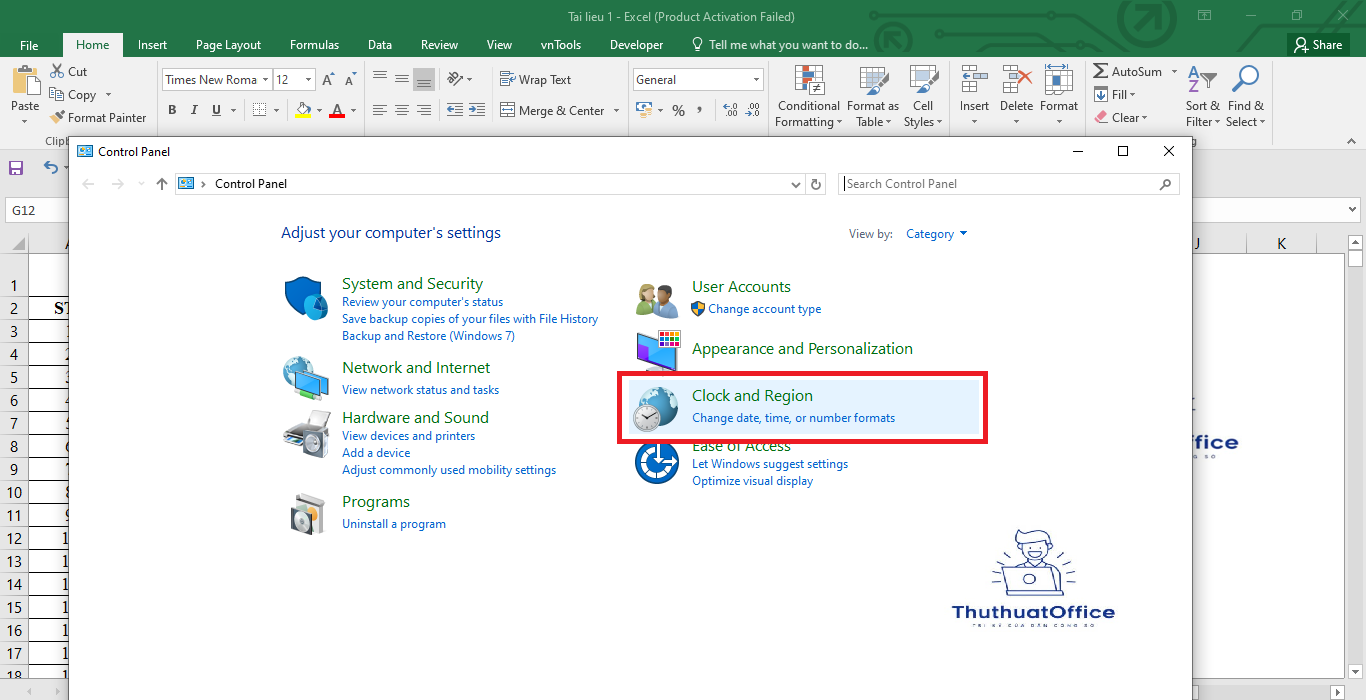Switch to the Page Layout ribbon tab
1366x700 pixels.
click(228, 45)
